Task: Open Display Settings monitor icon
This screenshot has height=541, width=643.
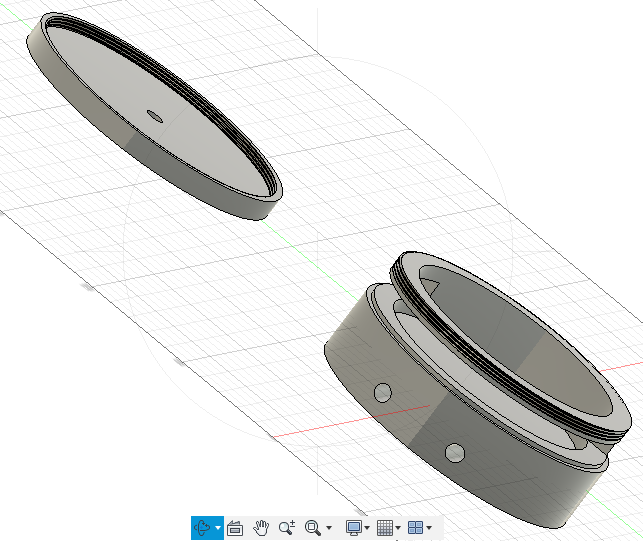Action: pos(354,527)
